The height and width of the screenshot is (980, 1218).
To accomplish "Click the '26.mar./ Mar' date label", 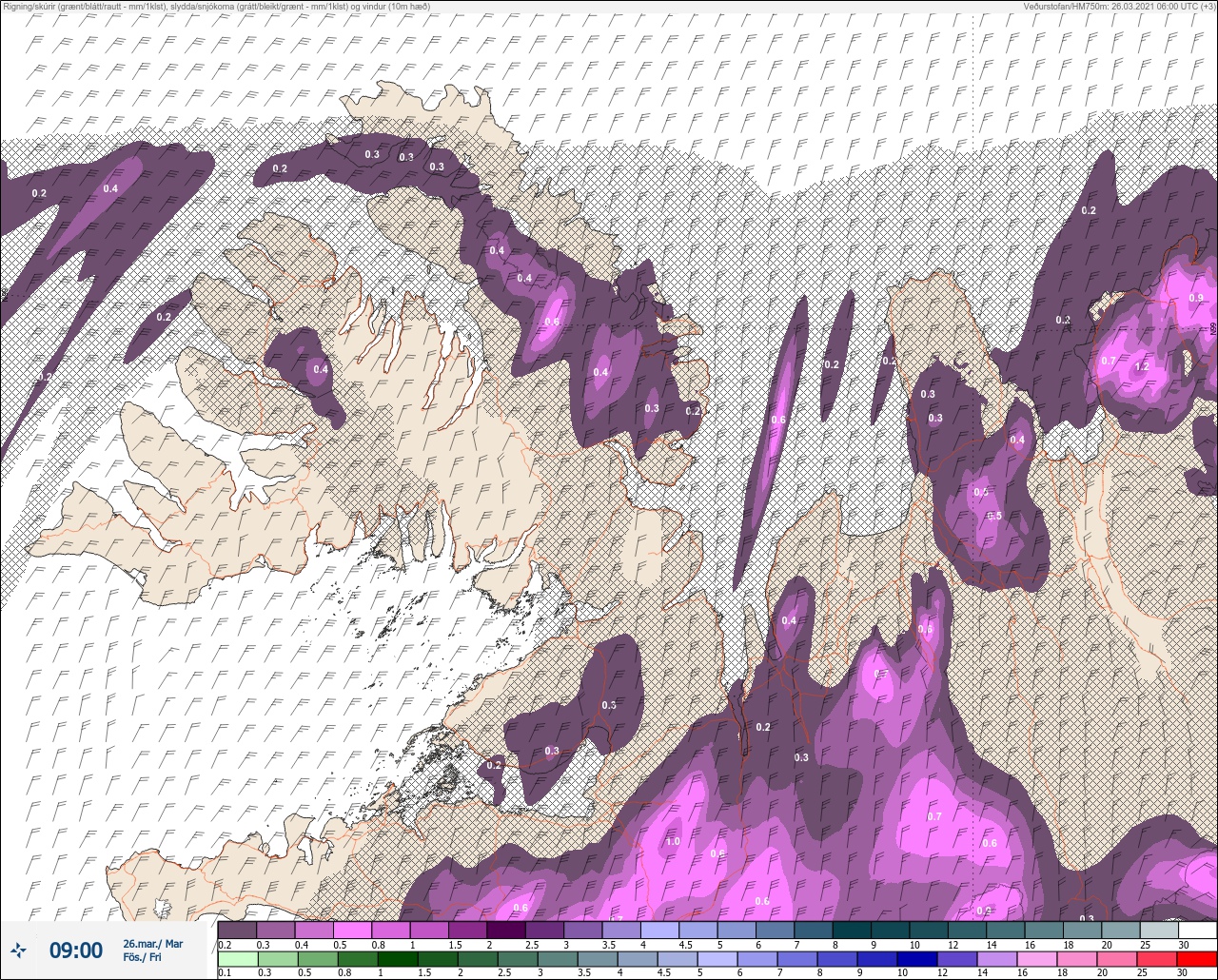I will (x=152, y=943).
